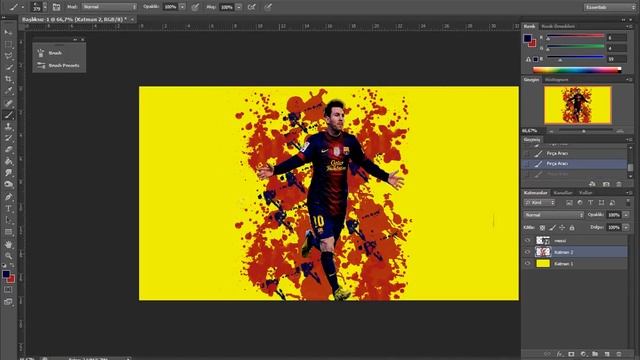Select the Horizontal Type tool
Image resolution: width=640 pixels, height=360 pixels.
(8, 209)
